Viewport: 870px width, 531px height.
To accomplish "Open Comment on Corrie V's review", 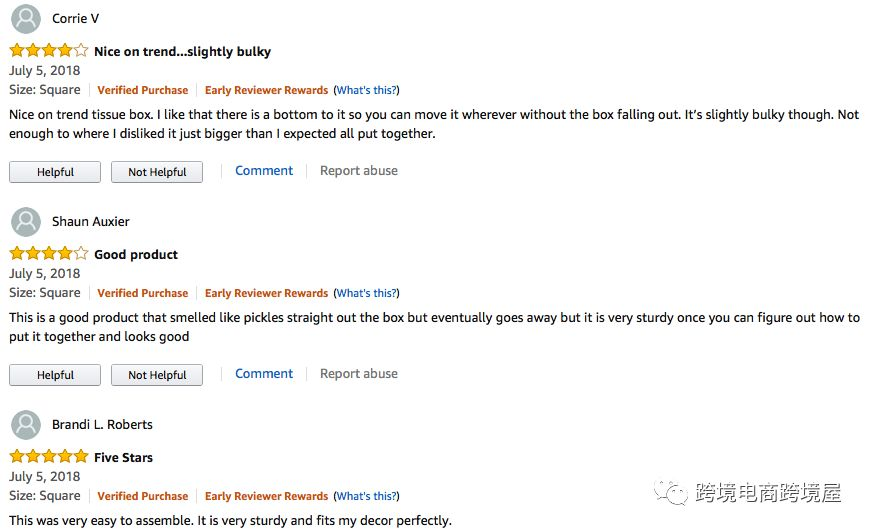I will [x=264, y=171].
